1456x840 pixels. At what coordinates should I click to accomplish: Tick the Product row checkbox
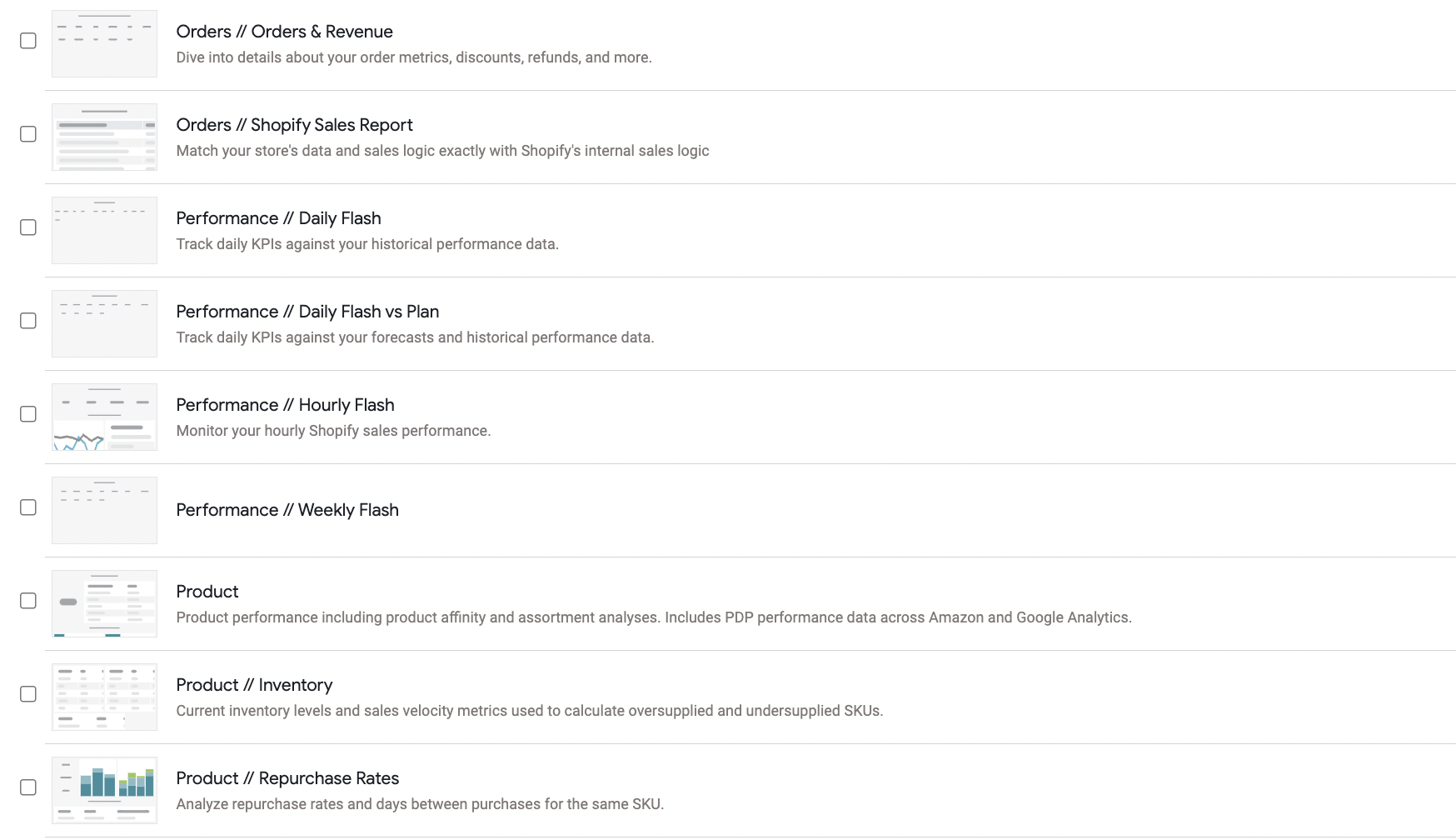point(28,601)
